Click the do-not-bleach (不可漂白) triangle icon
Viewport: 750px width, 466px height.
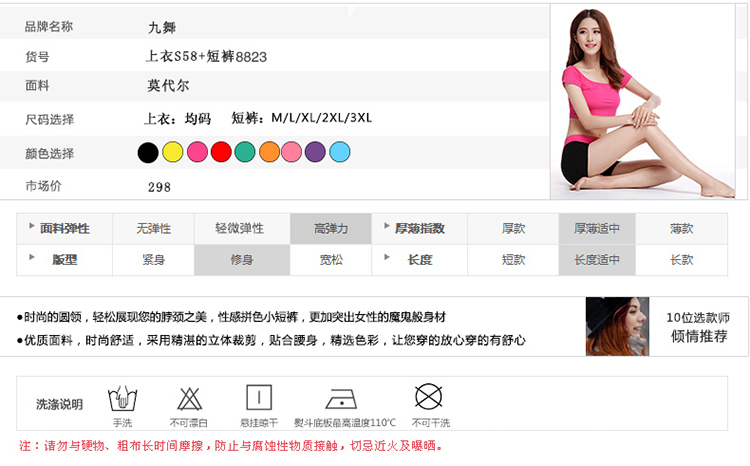click(x=190, y=396)
